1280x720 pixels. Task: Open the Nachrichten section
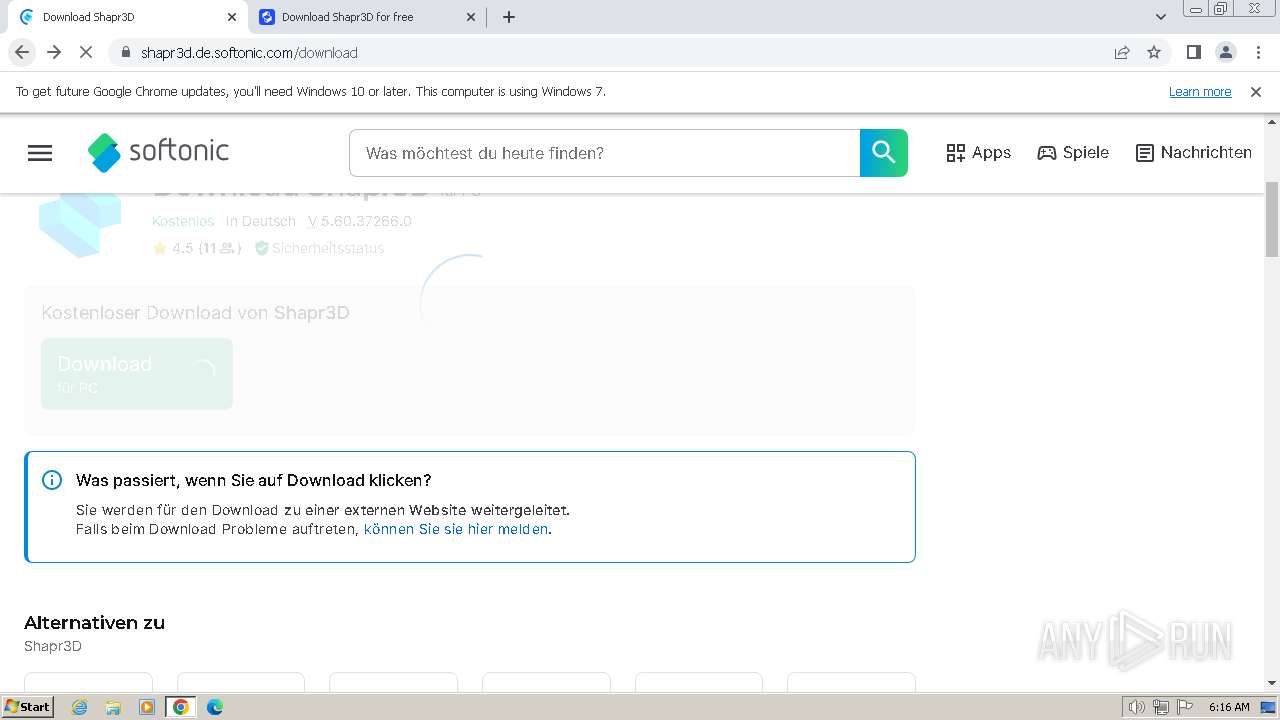click(x=1194, y=153)
